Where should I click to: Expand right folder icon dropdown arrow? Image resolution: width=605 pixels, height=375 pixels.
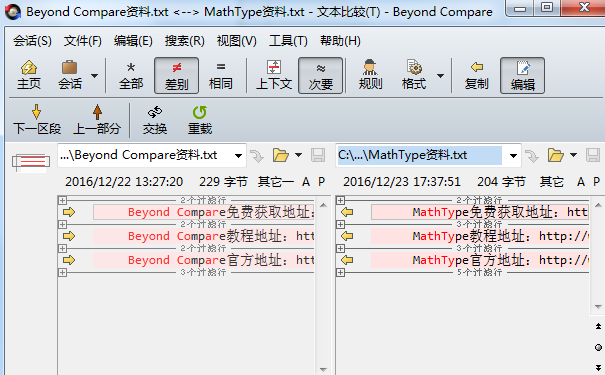coord(573,155)
